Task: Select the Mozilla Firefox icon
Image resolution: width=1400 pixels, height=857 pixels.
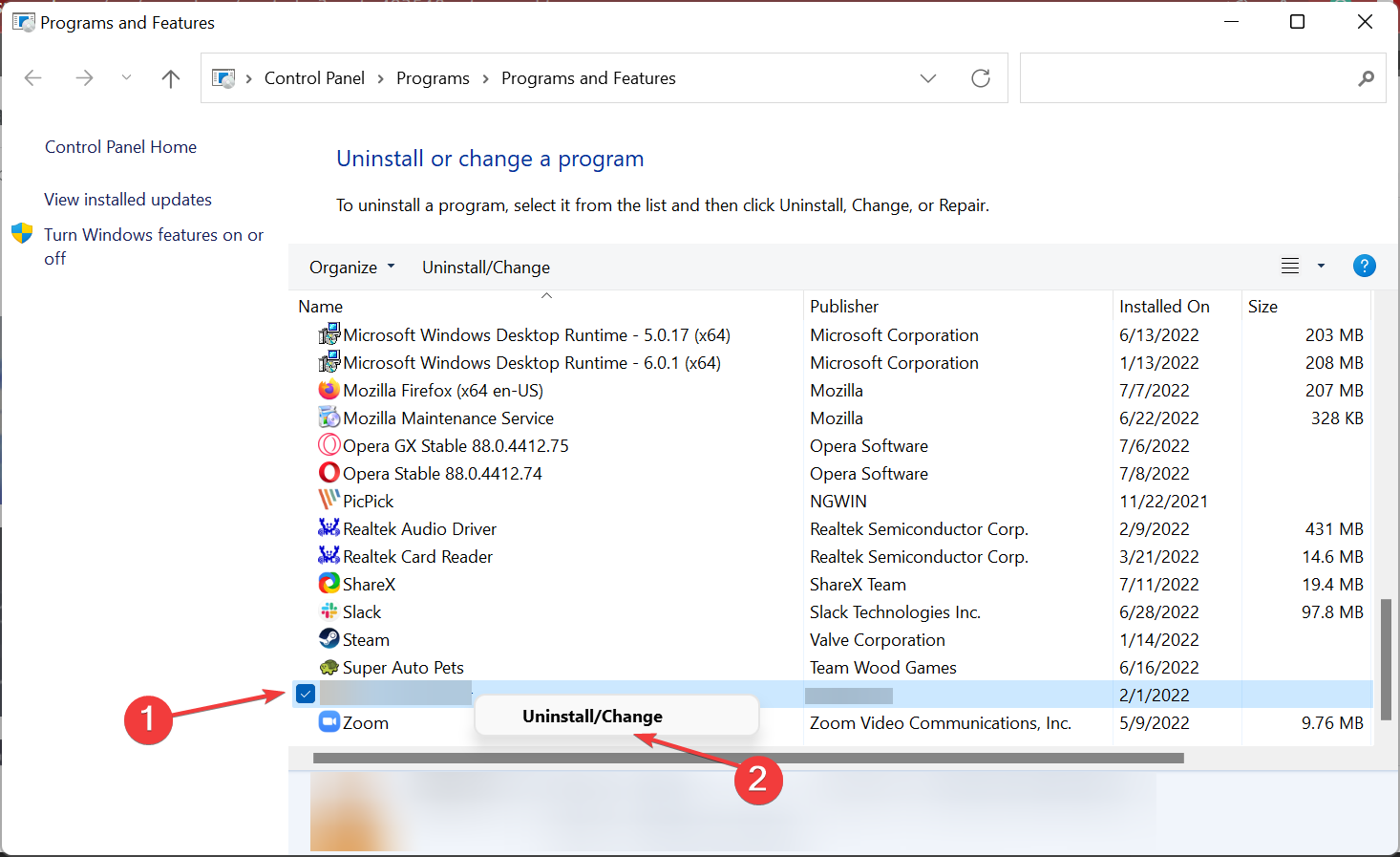Action: [x=329, y=390]
